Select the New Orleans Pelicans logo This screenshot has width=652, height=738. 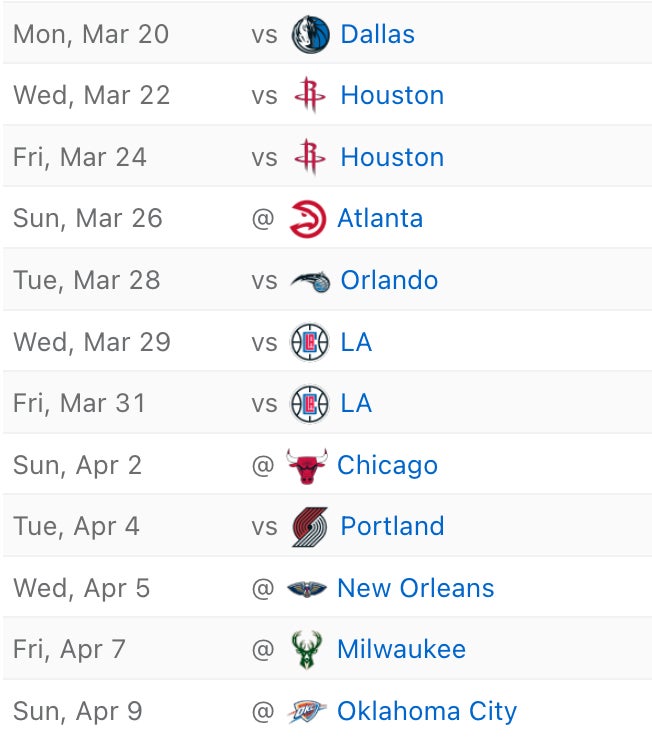click(x=307, y=589)
